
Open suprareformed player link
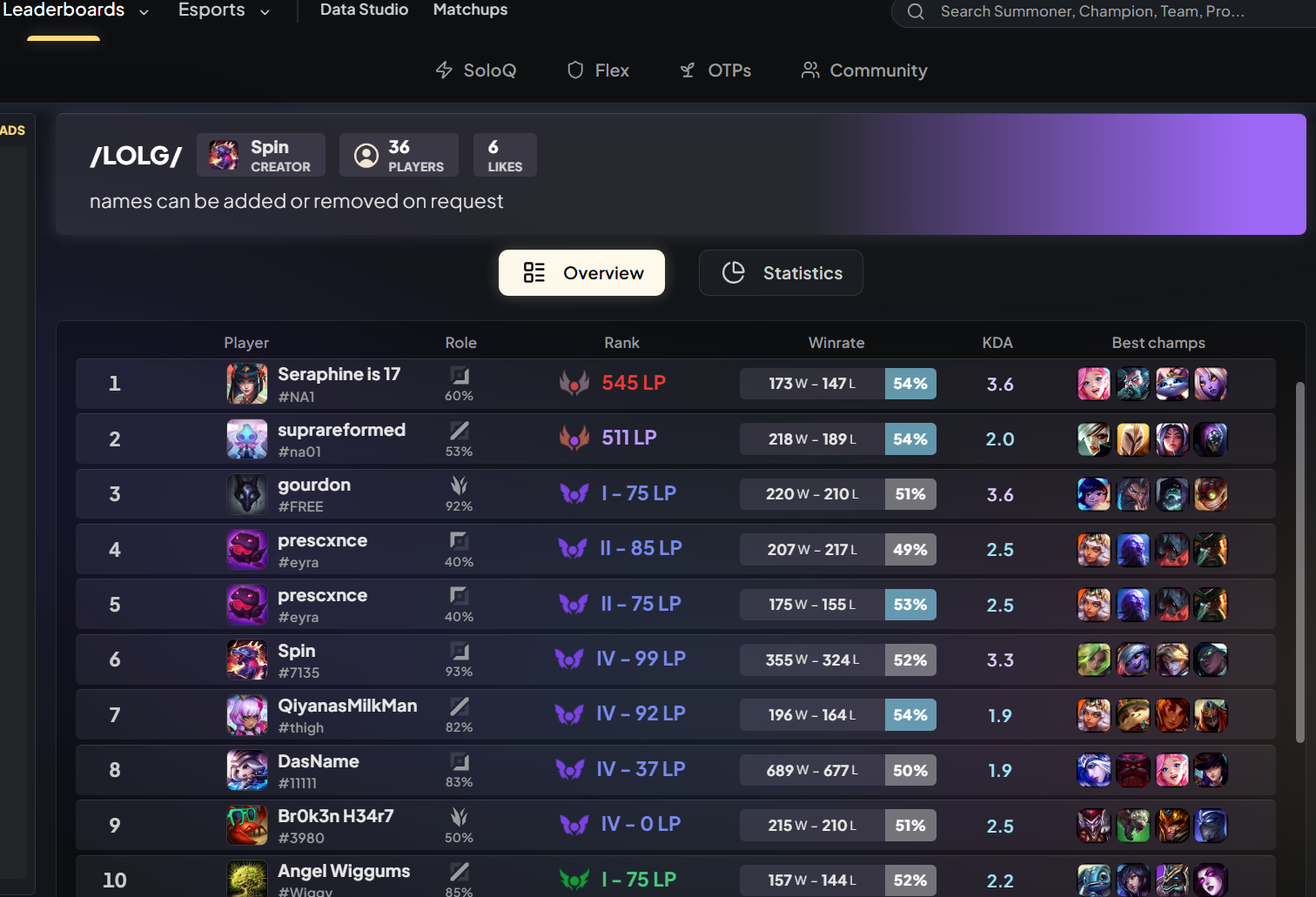coord(341,430)
